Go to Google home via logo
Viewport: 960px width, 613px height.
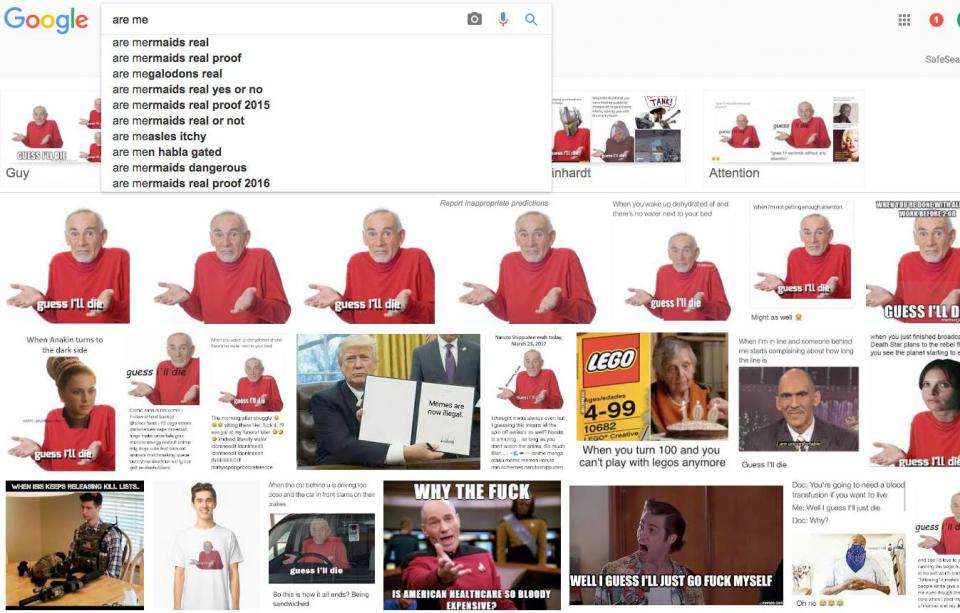[x=46, y=20]
